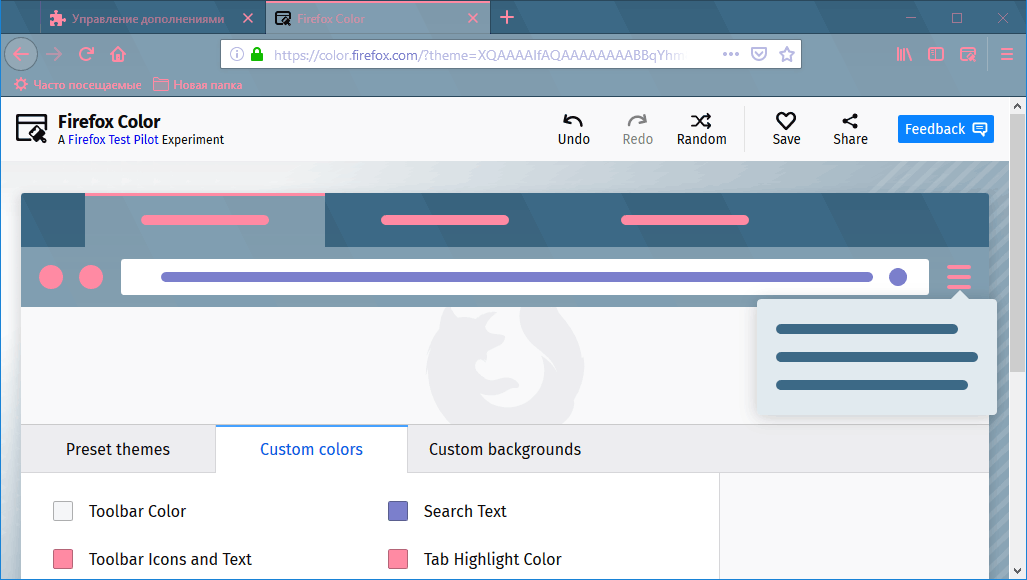Follow the Firefox Test Pilot link
This screenshot has width=1027, height=580.
pyautogui.click(x=113, y=139)
